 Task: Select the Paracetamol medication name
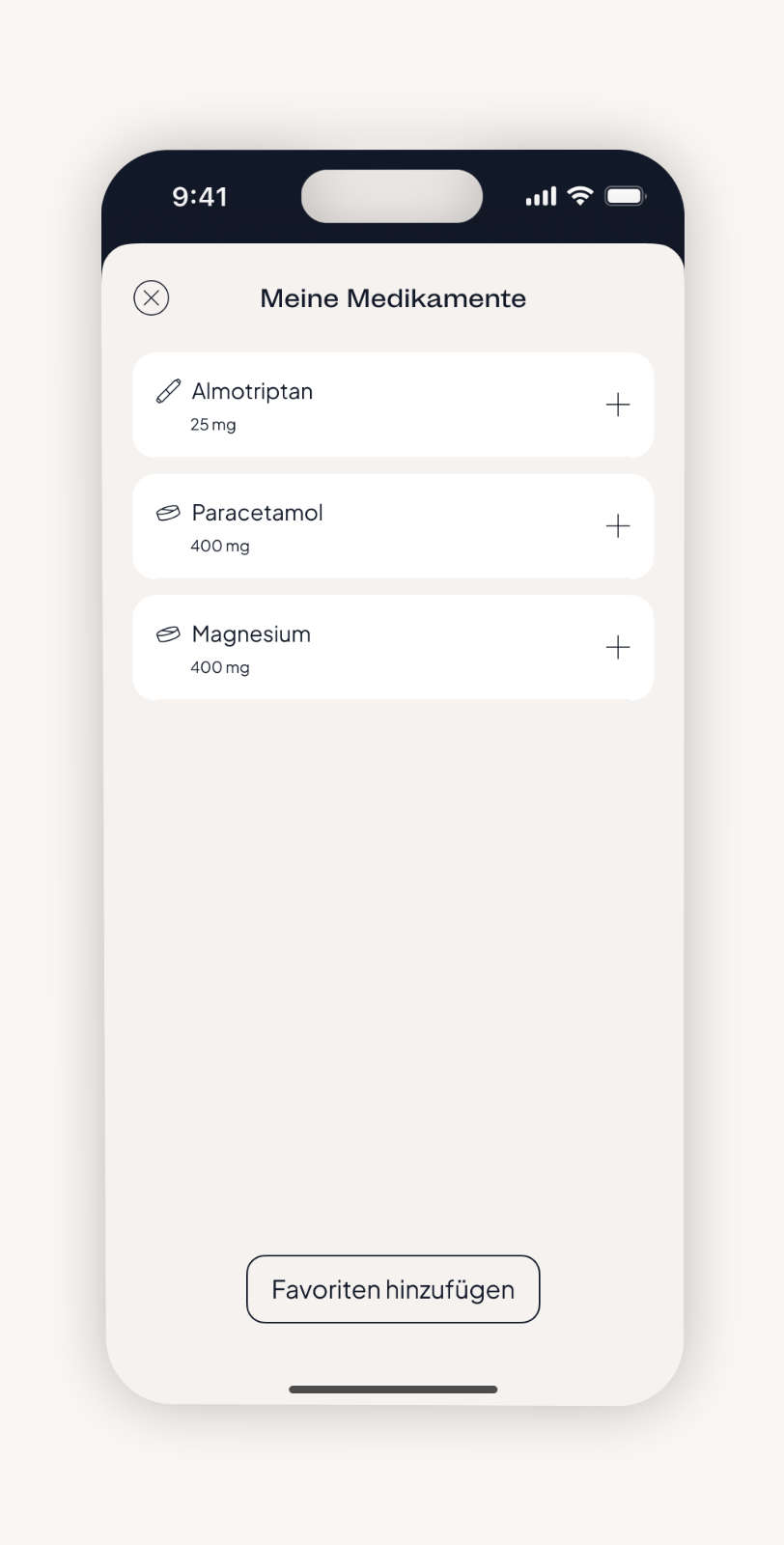257,513
